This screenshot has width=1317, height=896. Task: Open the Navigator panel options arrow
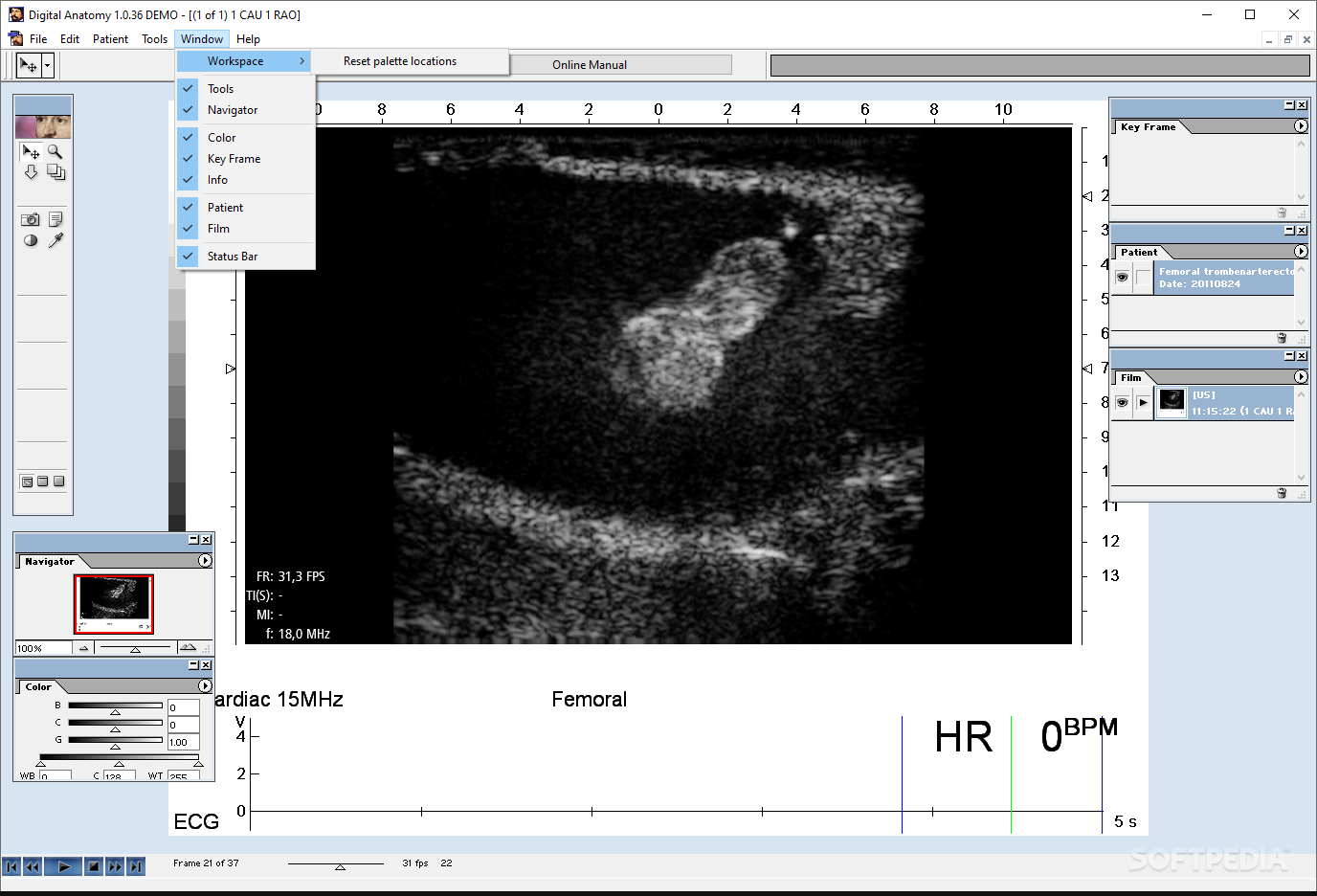coord(205,561)
